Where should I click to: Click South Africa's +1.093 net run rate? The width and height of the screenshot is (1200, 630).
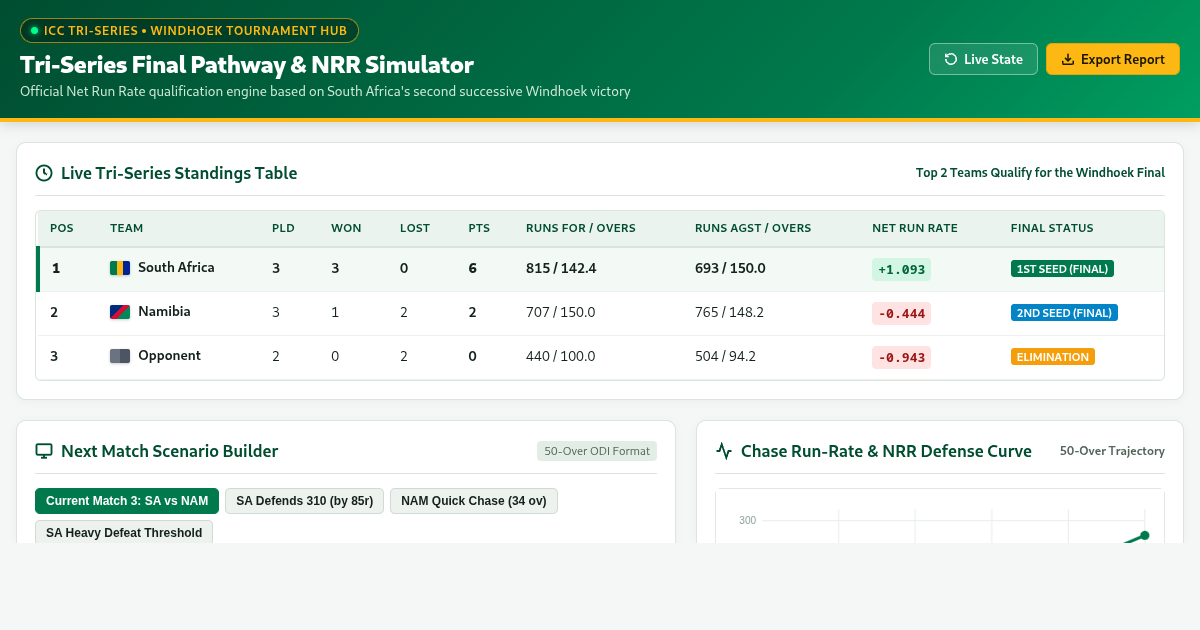click(901, 270)
